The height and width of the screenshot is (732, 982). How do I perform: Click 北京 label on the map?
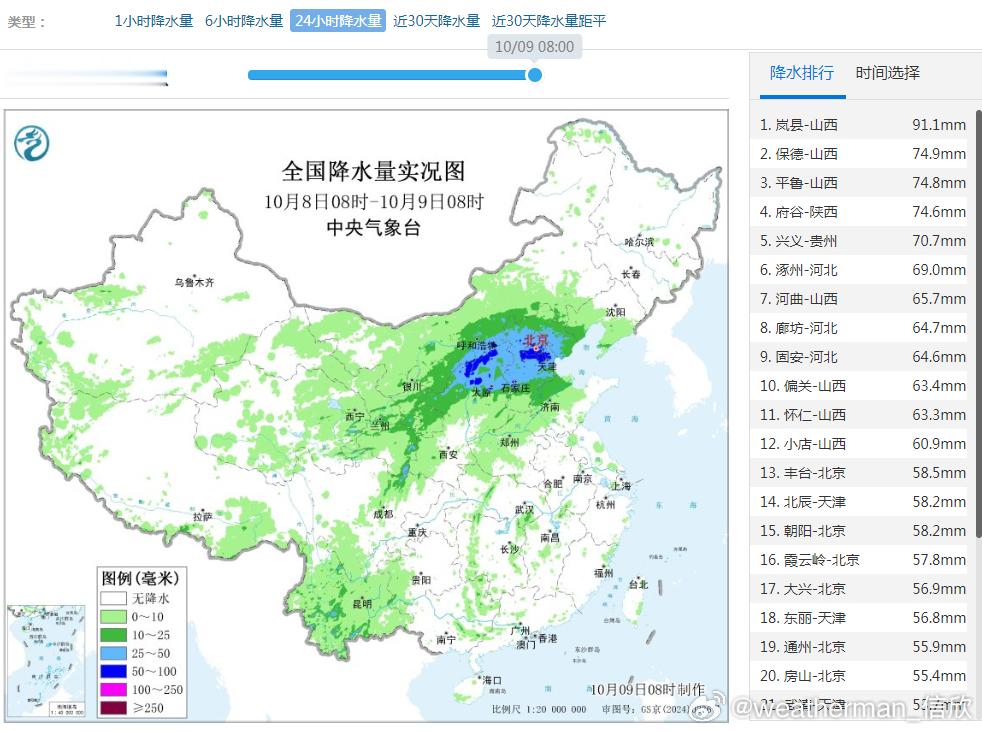pyautogui.click(x=536, y=339)
